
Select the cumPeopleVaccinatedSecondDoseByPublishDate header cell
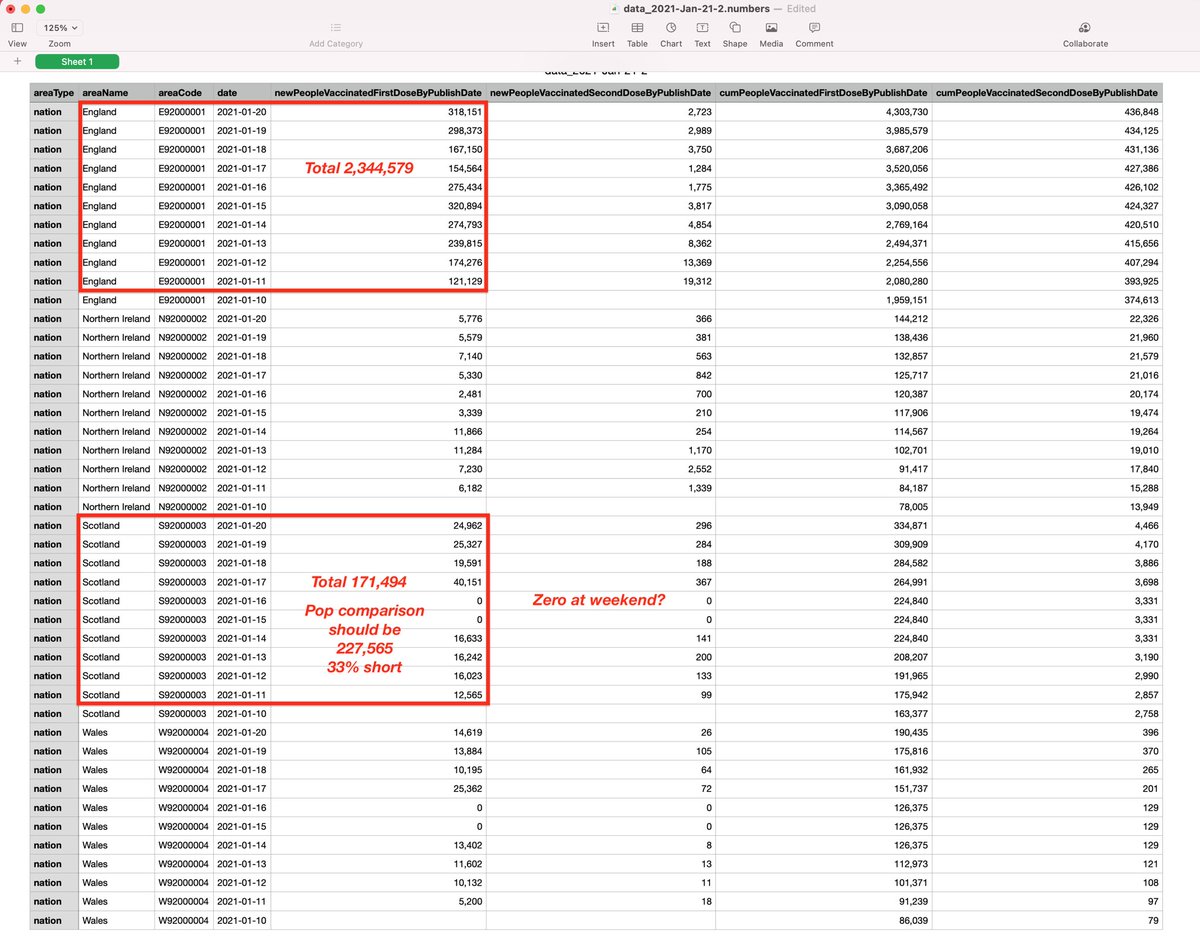pos(1048,92)
